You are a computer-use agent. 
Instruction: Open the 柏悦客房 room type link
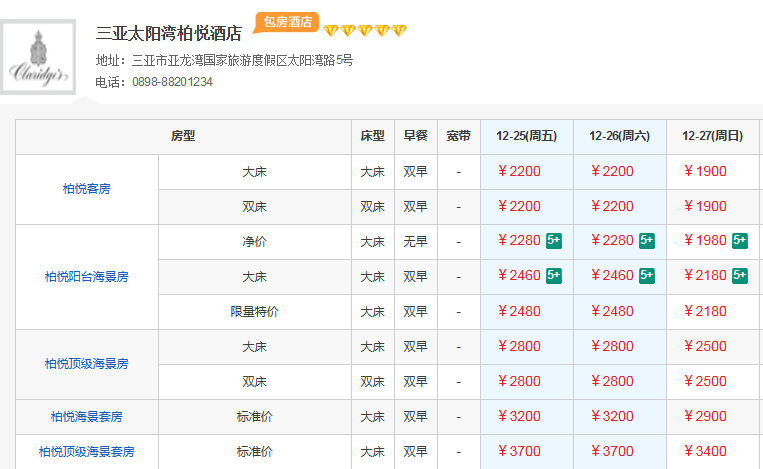tap(86, 189)
